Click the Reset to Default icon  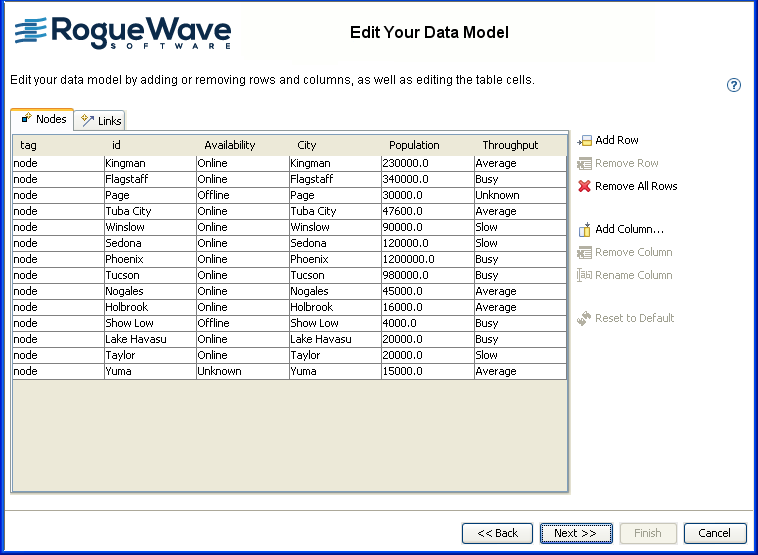(585, 319)
